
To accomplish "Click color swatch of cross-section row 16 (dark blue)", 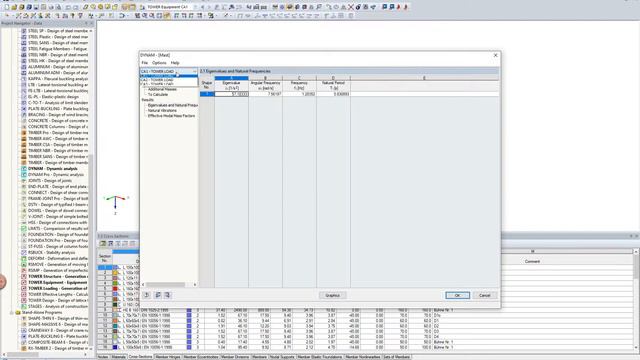I will click(x=116, y=347).
